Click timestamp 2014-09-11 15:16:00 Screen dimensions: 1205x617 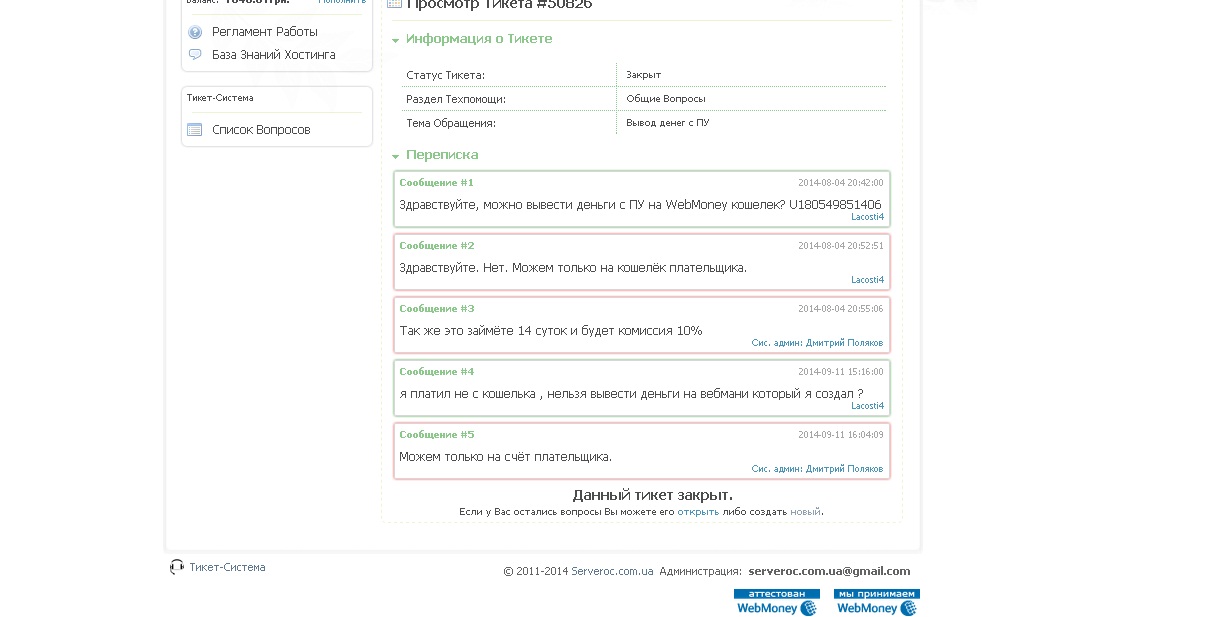pos(840,372)
